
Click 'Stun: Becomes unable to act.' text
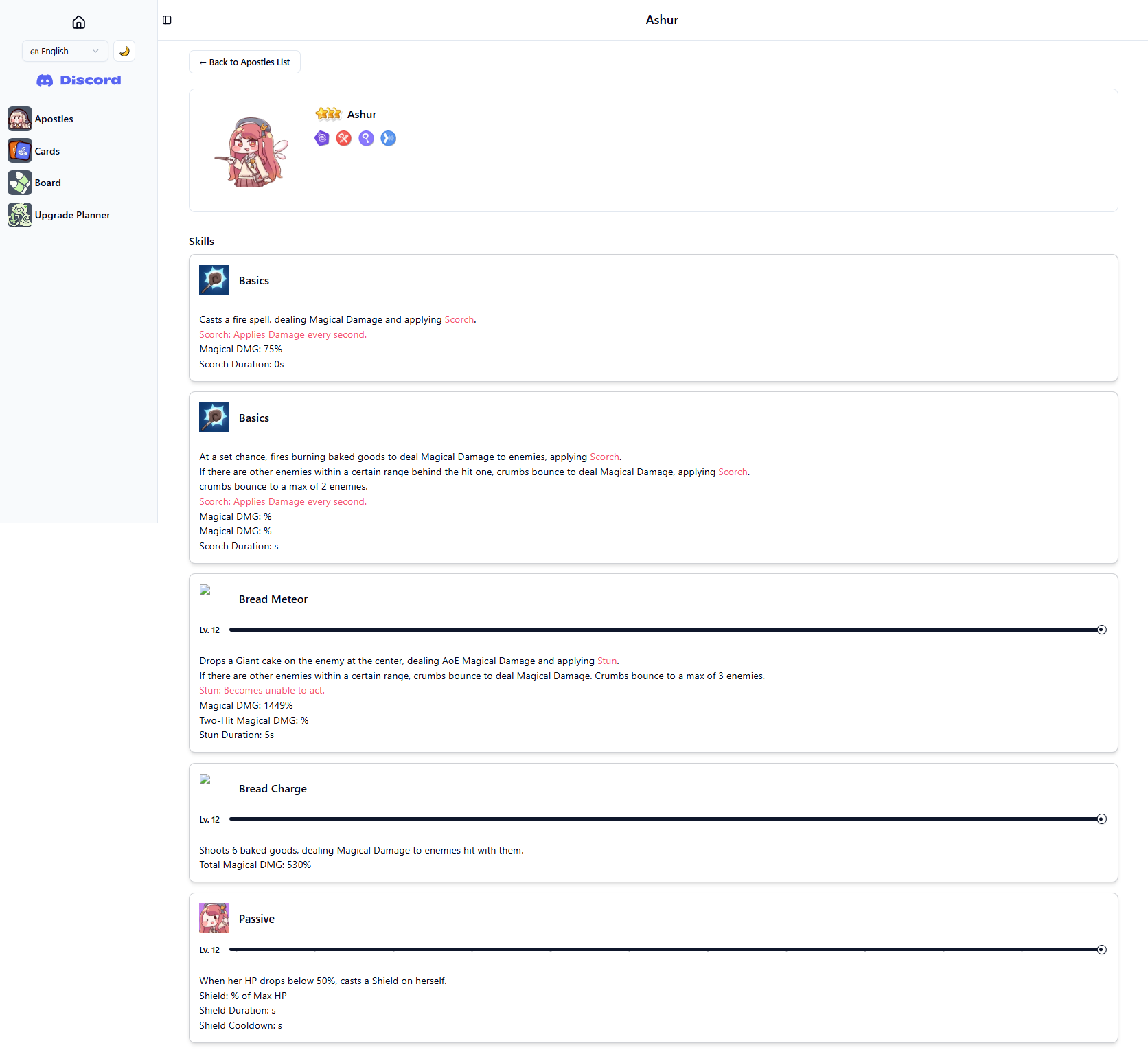coord(262,691)
